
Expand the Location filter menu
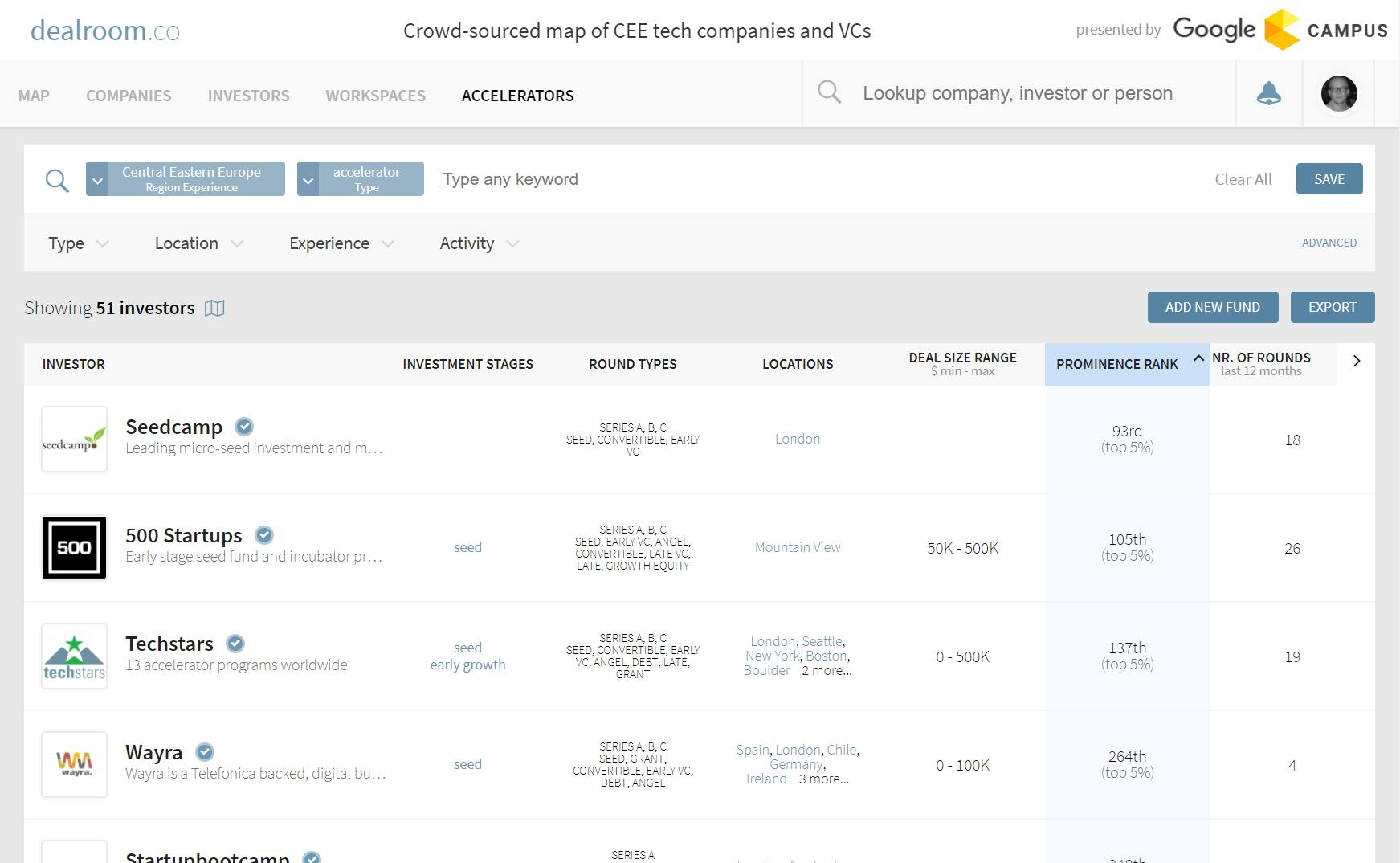click(x=198, y=243)
